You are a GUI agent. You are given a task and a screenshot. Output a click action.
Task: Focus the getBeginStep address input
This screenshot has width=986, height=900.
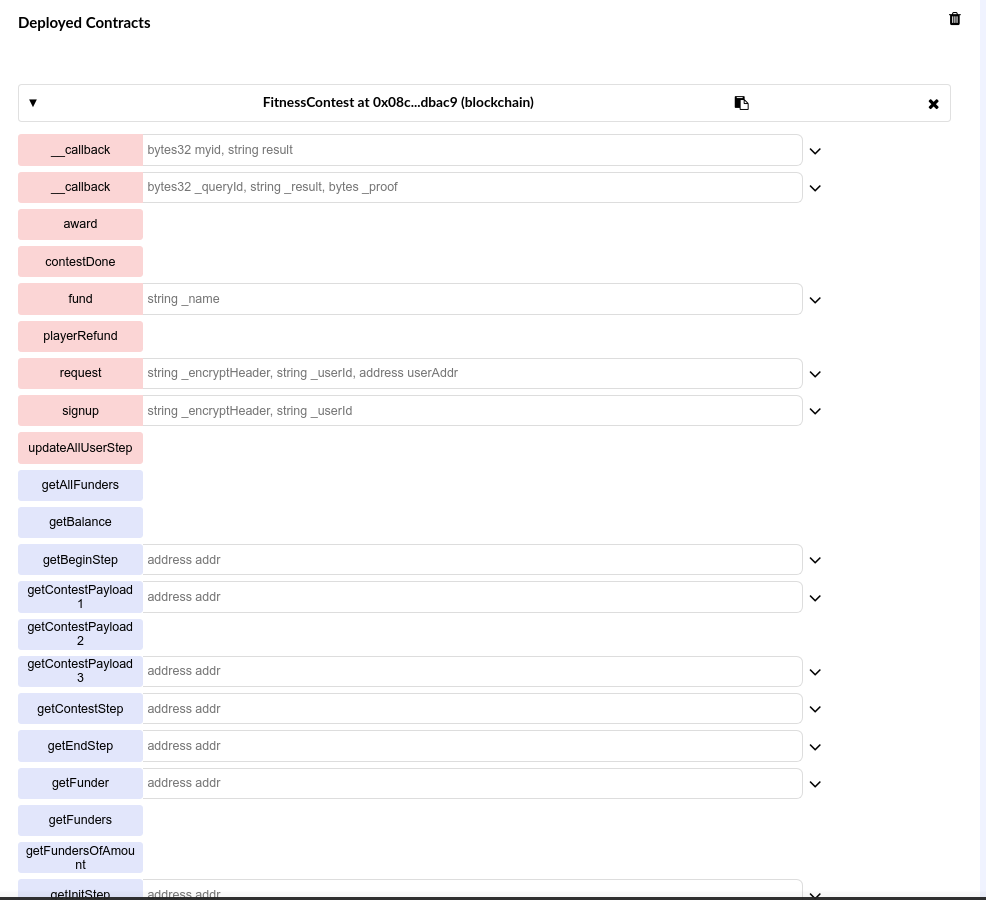[472, 560]
